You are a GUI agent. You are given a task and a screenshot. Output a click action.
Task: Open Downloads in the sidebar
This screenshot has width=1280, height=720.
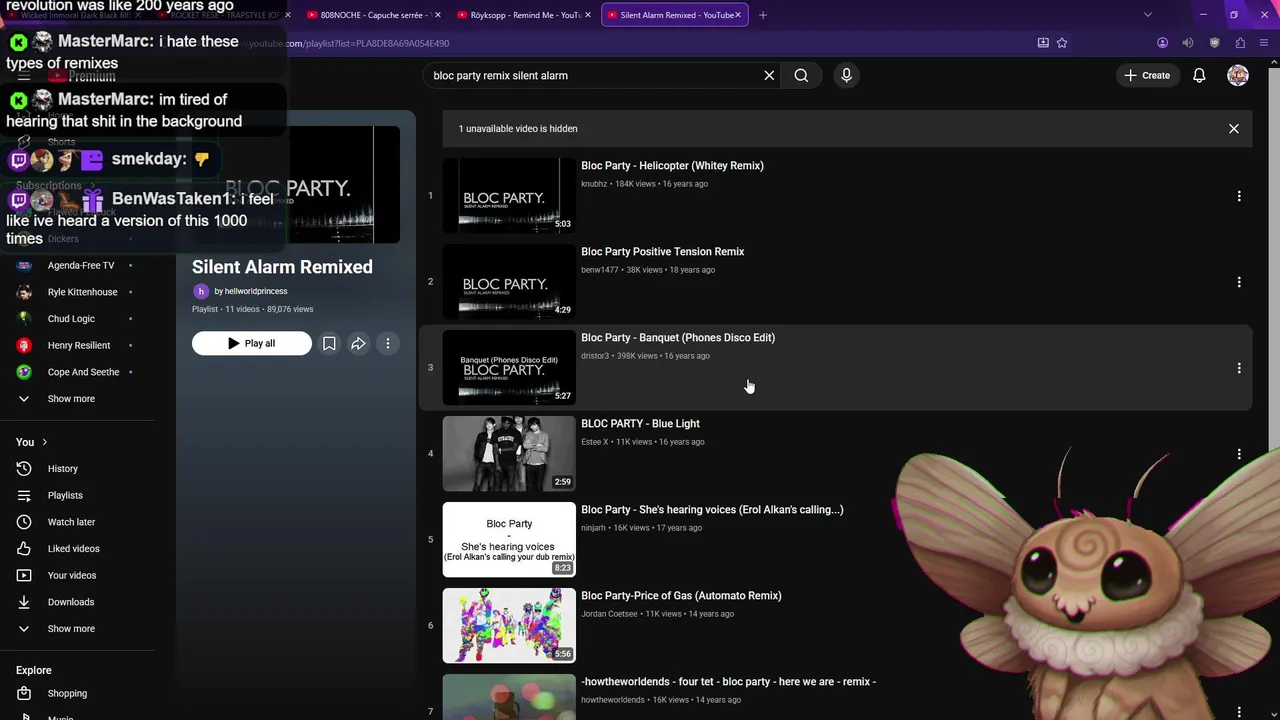[71, 602]
